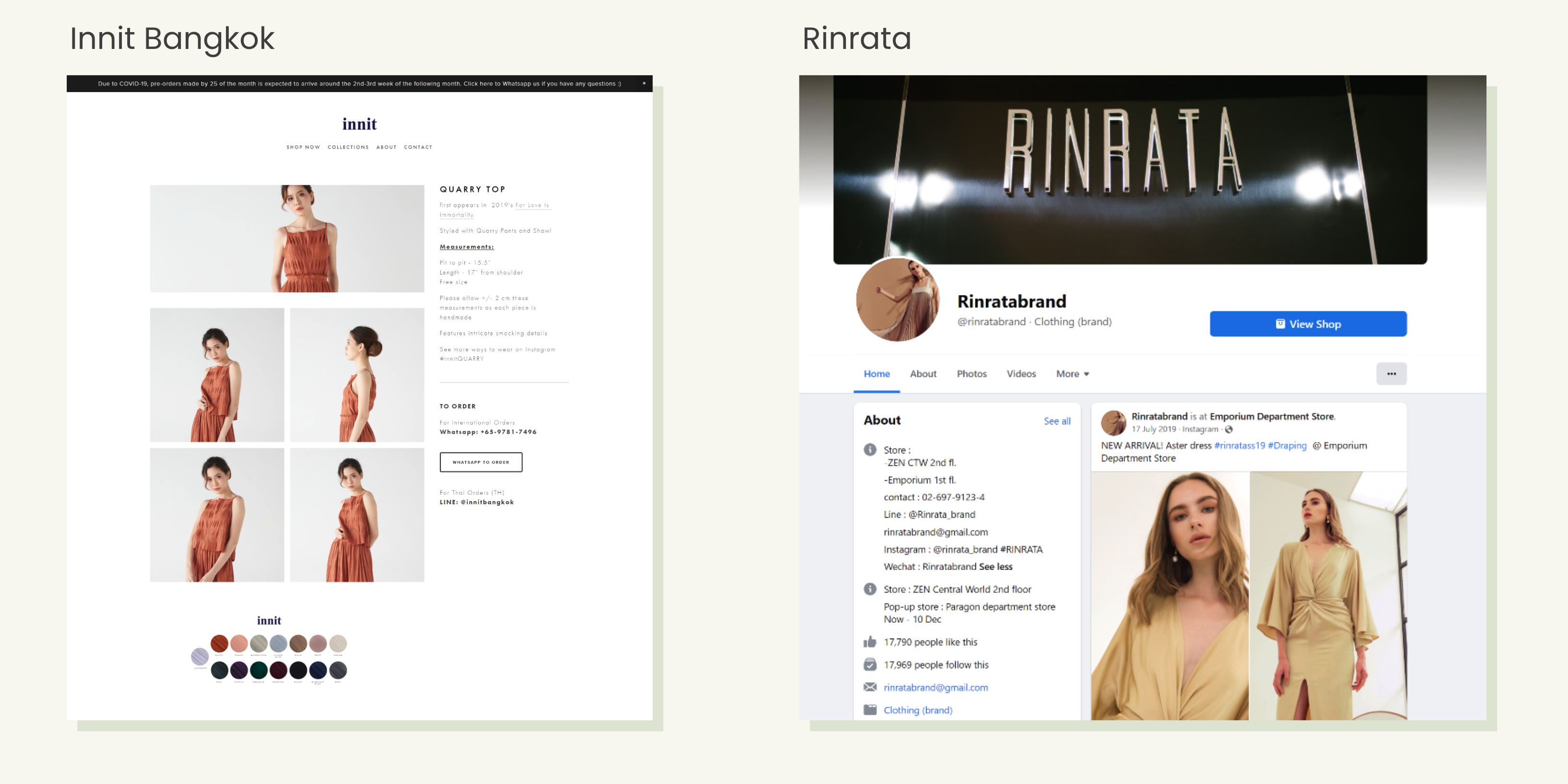Click the followers checkmark icon
1568x784 pixels.
click(x=870, y=665)
